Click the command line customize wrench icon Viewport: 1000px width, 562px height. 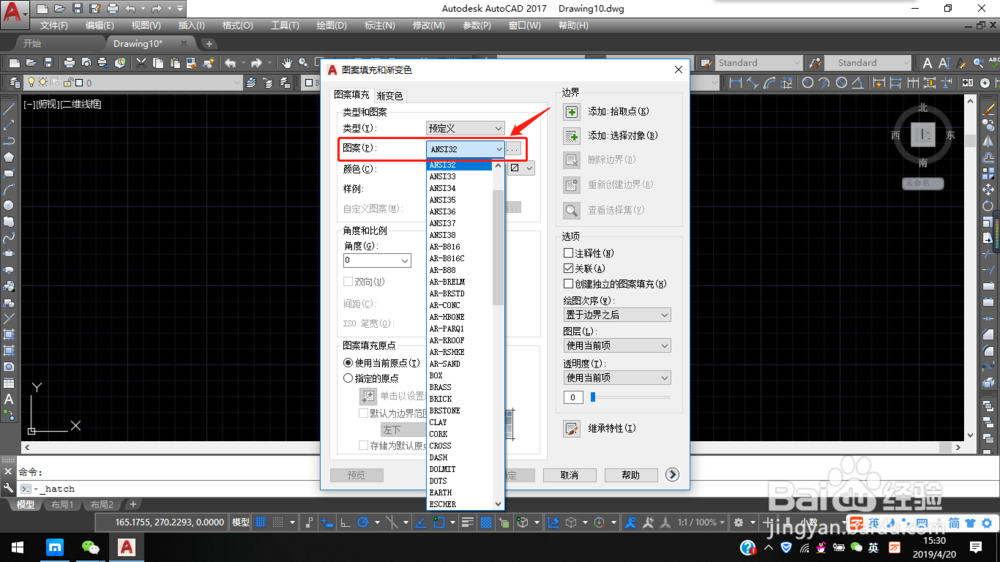click(x=8, y=489)
